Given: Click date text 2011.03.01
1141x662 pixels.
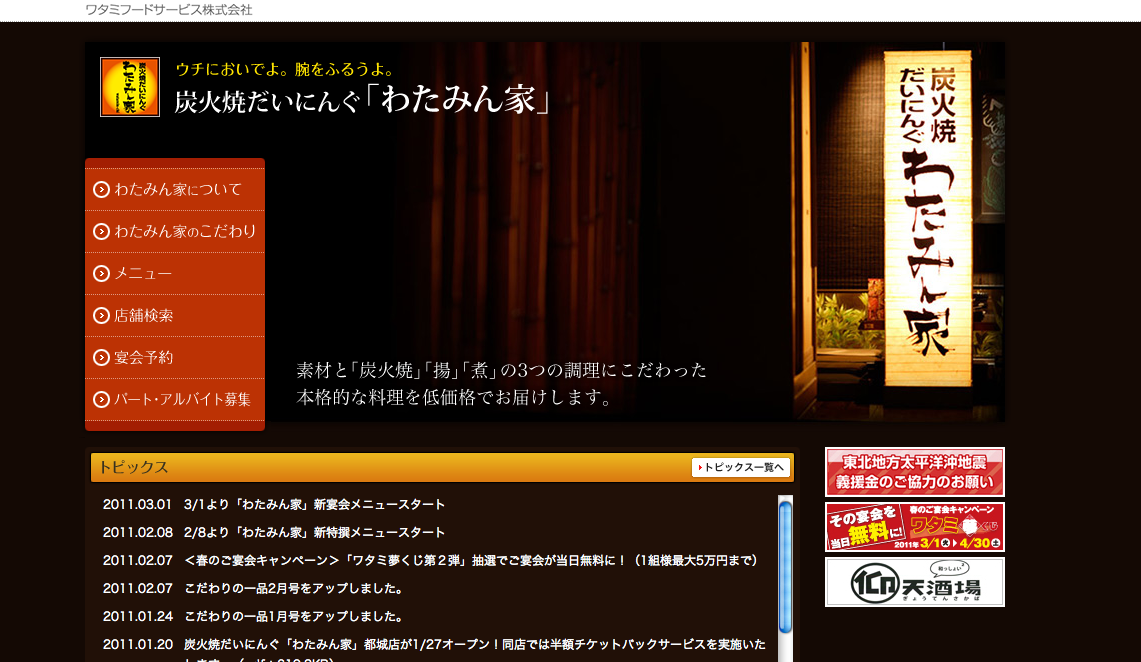Looking at the screenshot, I should click(x=137, y=504).
